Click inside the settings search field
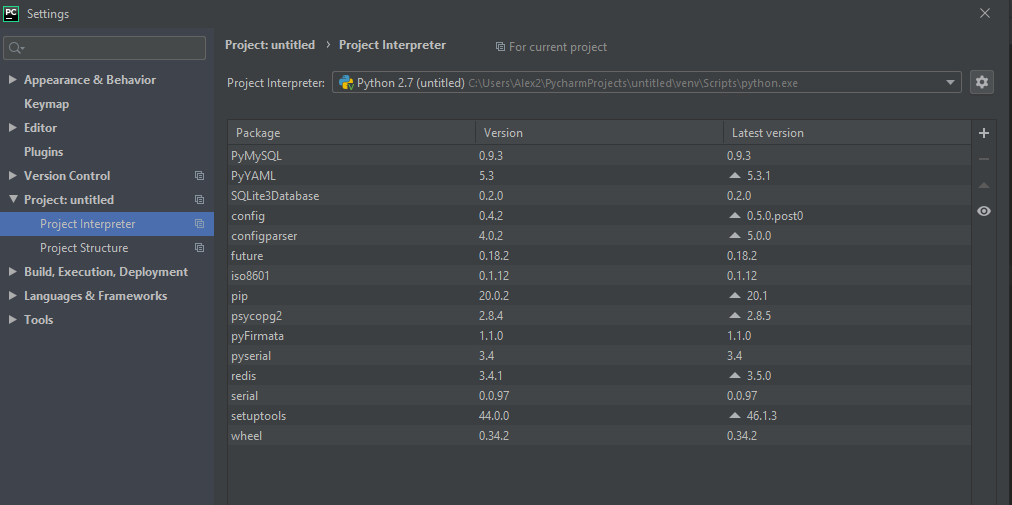Viewport: 1012px width, 505px height. point(105,48)
